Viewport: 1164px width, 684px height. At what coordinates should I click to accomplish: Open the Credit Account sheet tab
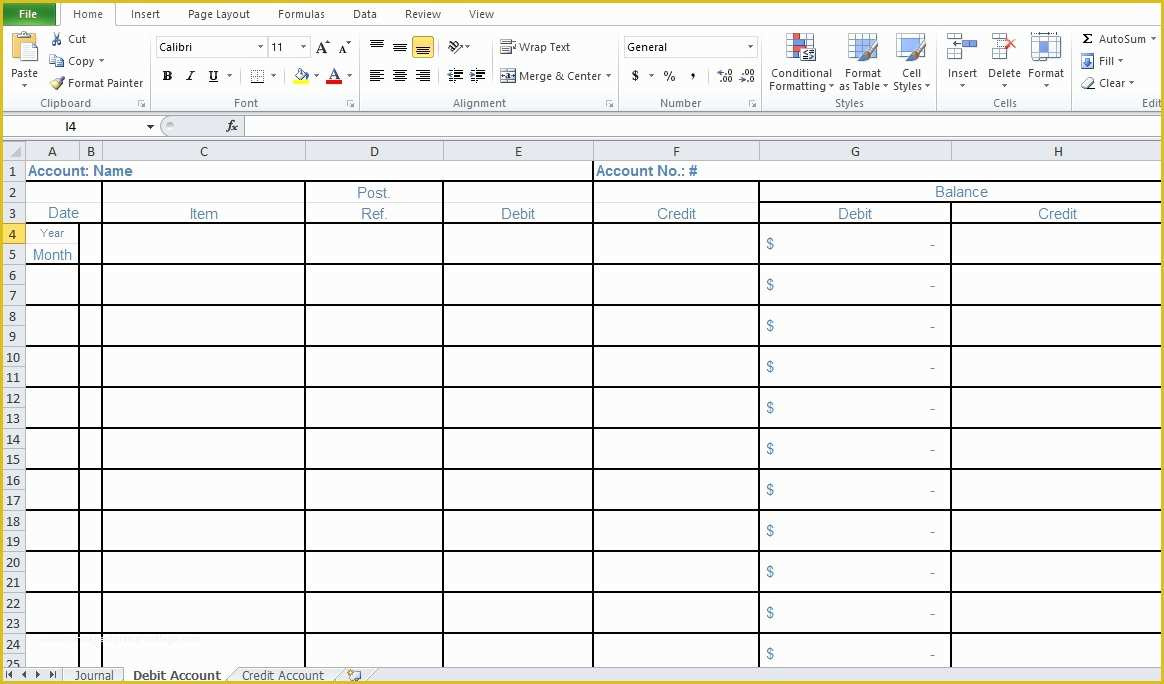pyautogui.click(x=283, y=675)
